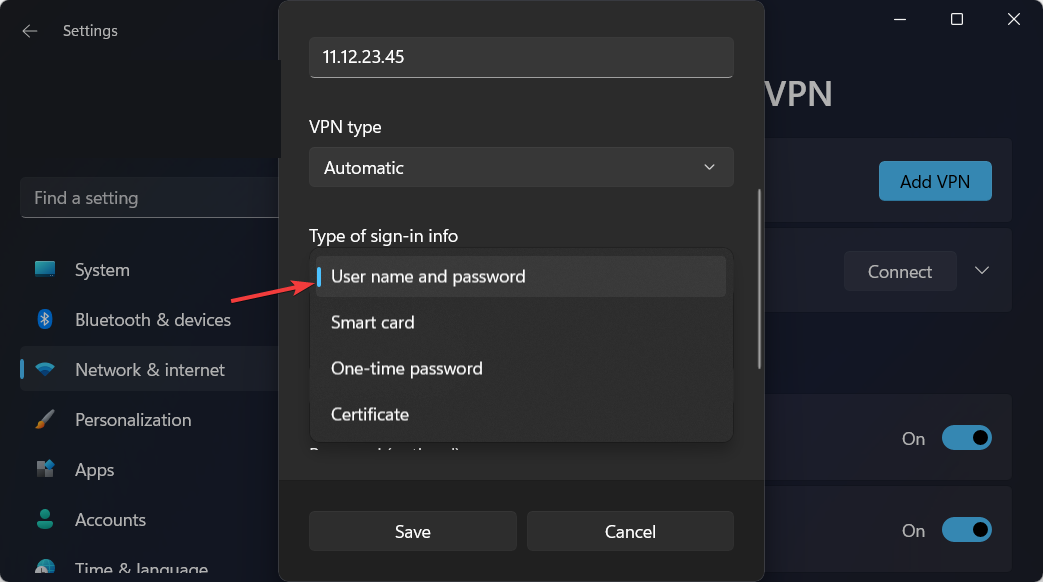1043x582 pixels.
Task: Select the Network & internet Wi-Fi icon
Action: (45, 370)
